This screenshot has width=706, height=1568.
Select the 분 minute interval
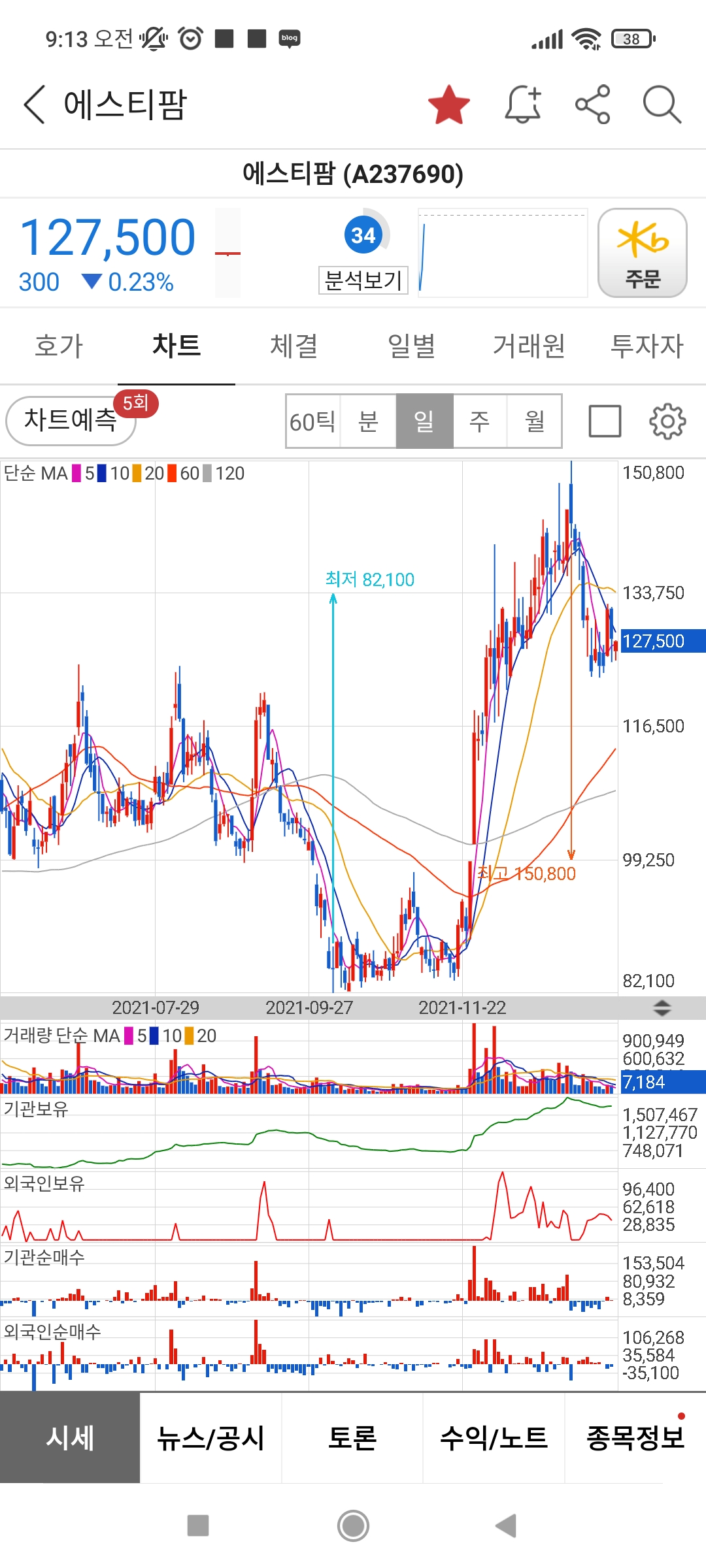coord(369,421)
